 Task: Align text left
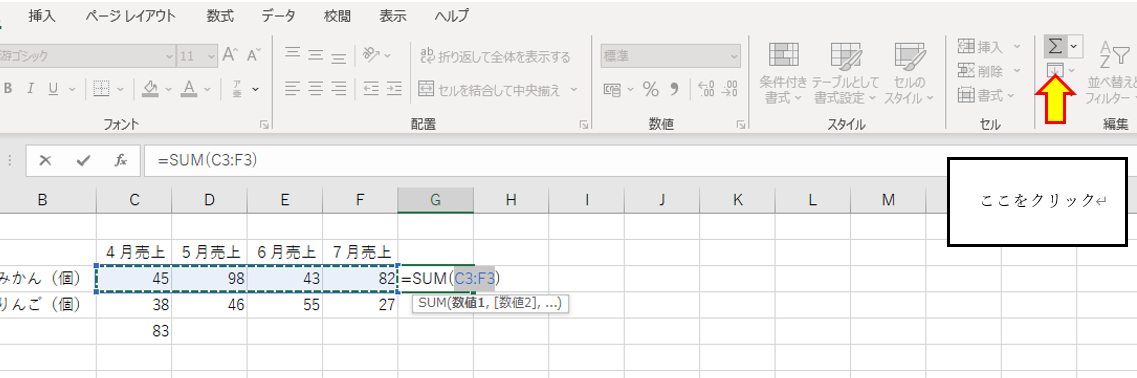click(292, 89)
